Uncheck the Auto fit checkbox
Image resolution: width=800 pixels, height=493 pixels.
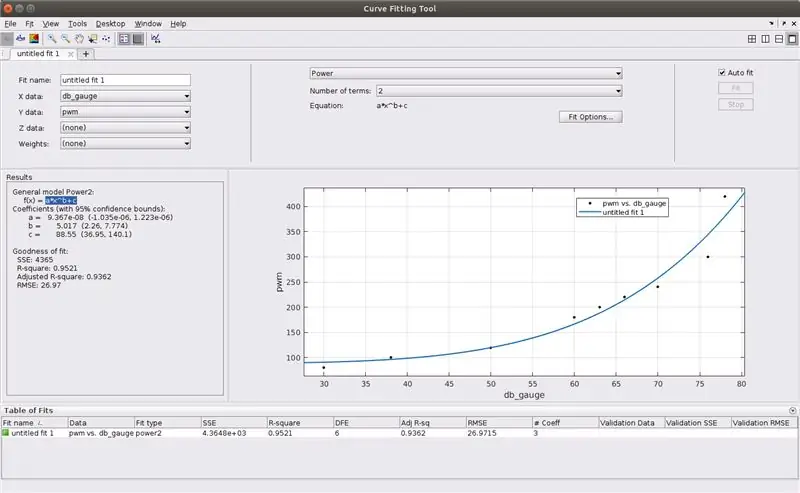point(722,72)
